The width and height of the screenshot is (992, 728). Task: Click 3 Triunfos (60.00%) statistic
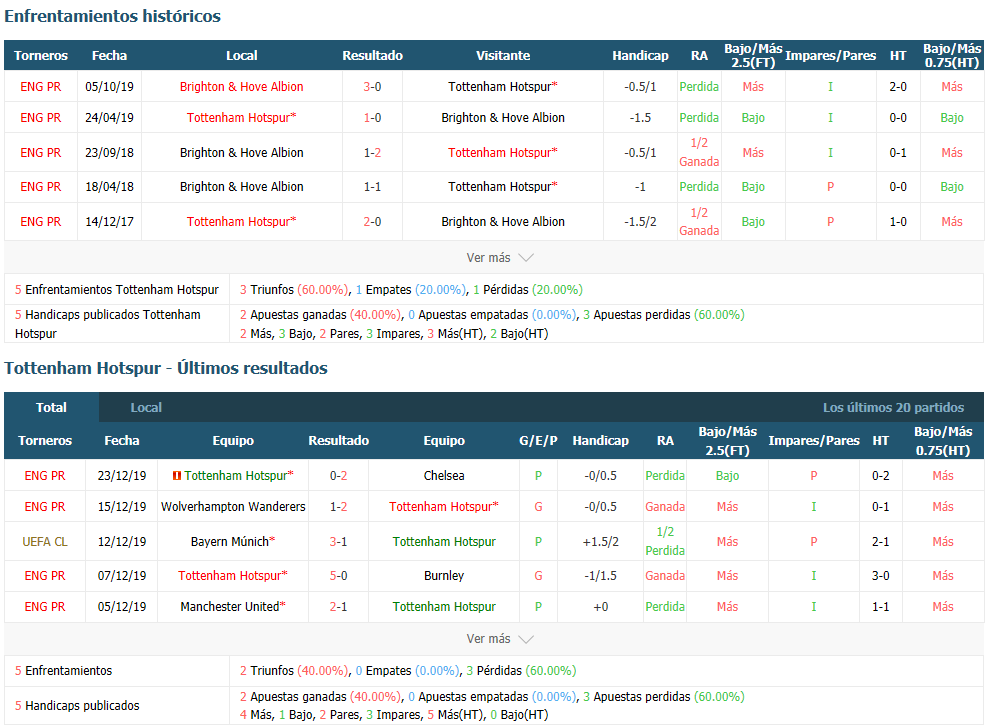294,290
